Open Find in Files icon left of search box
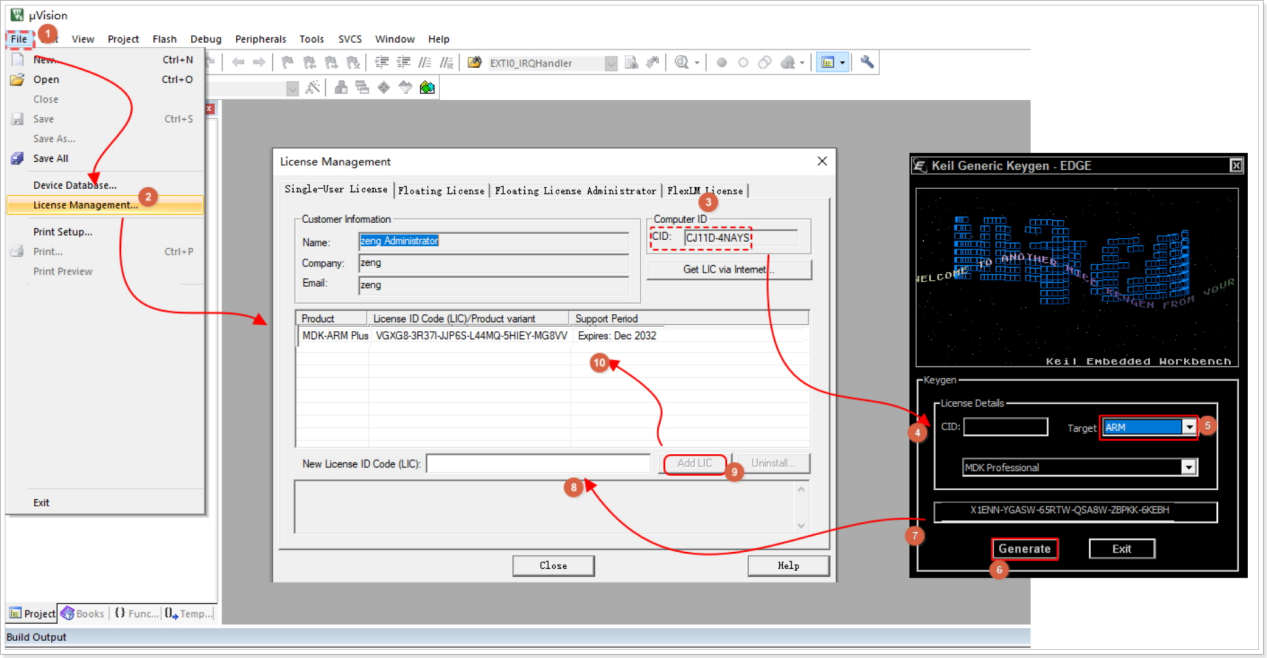 (x=474, y=62)
